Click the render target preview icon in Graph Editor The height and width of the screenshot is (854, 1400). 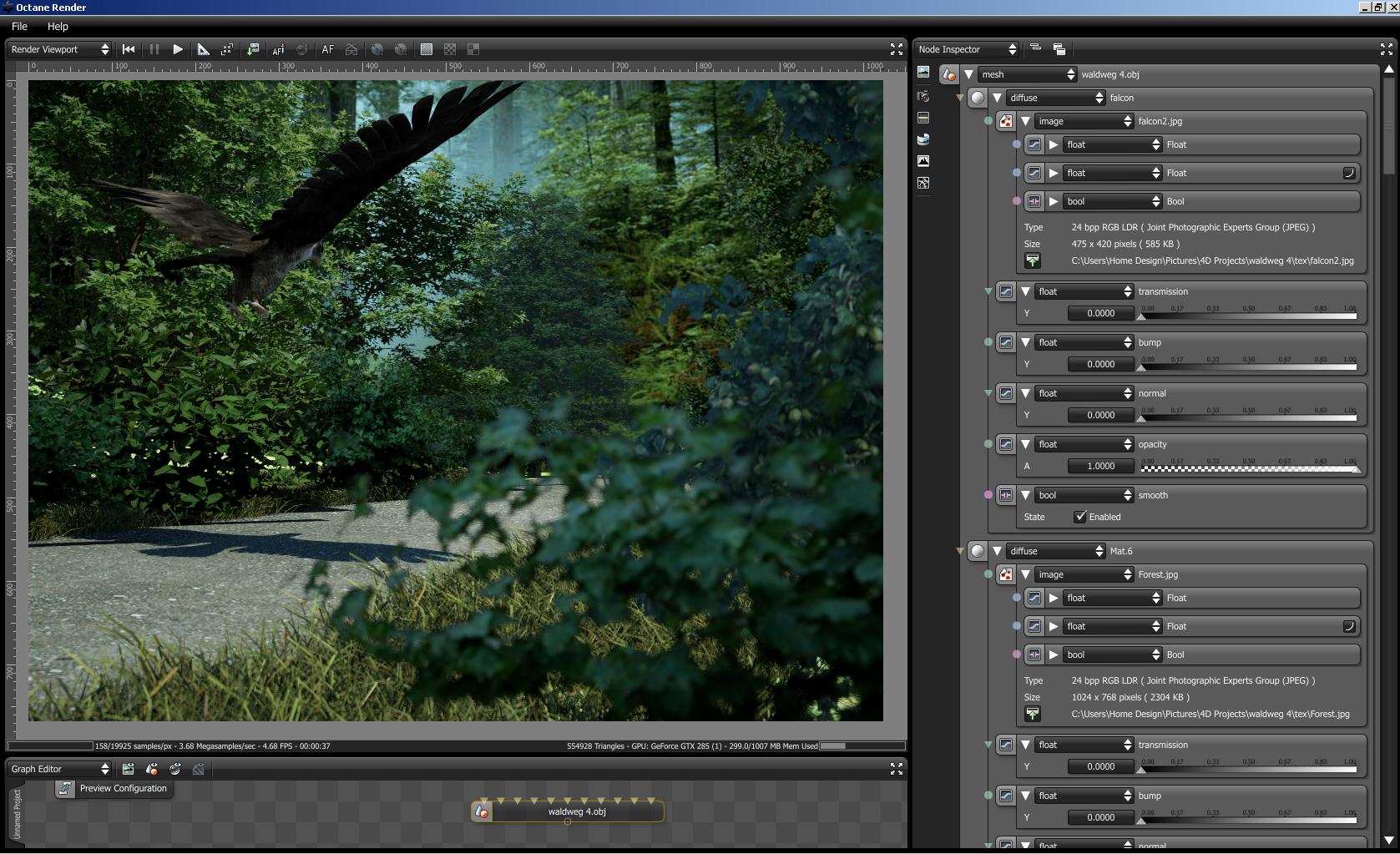tap(128, 769)
